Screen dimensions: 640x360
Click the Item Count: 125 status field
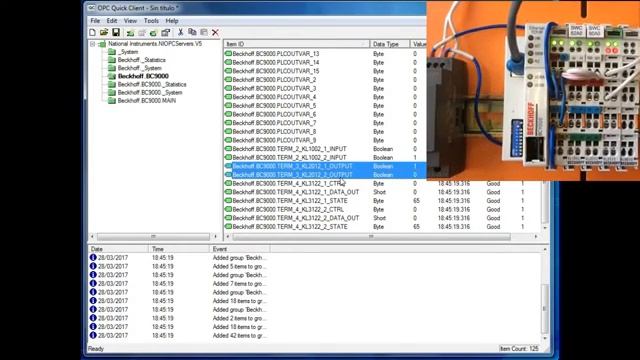[x=519, y=349]
